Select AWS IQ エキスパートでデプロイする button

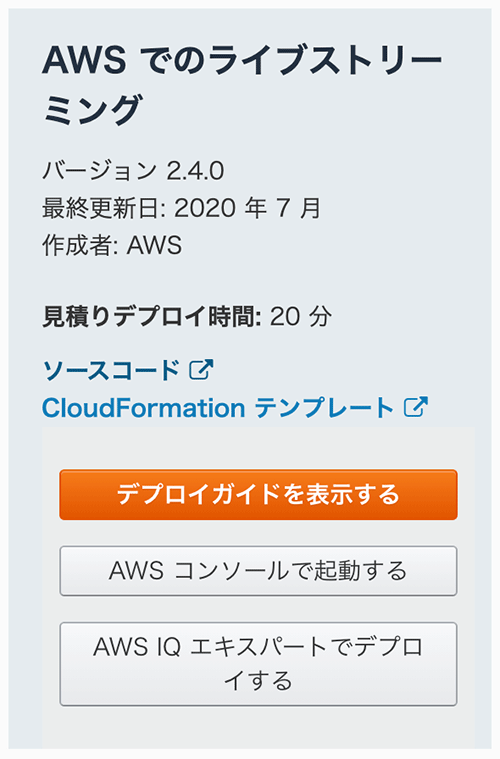[x=258, y=664]
